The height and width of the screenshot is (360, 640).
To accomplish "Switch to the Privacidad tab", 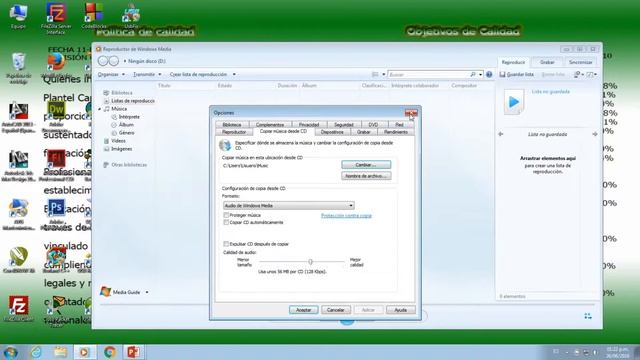I will 309,124.
